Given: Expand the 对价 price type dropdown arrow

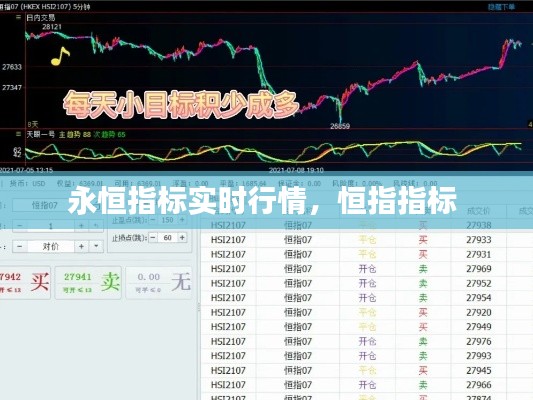Looking at the screenshot, I should point(96,246).
